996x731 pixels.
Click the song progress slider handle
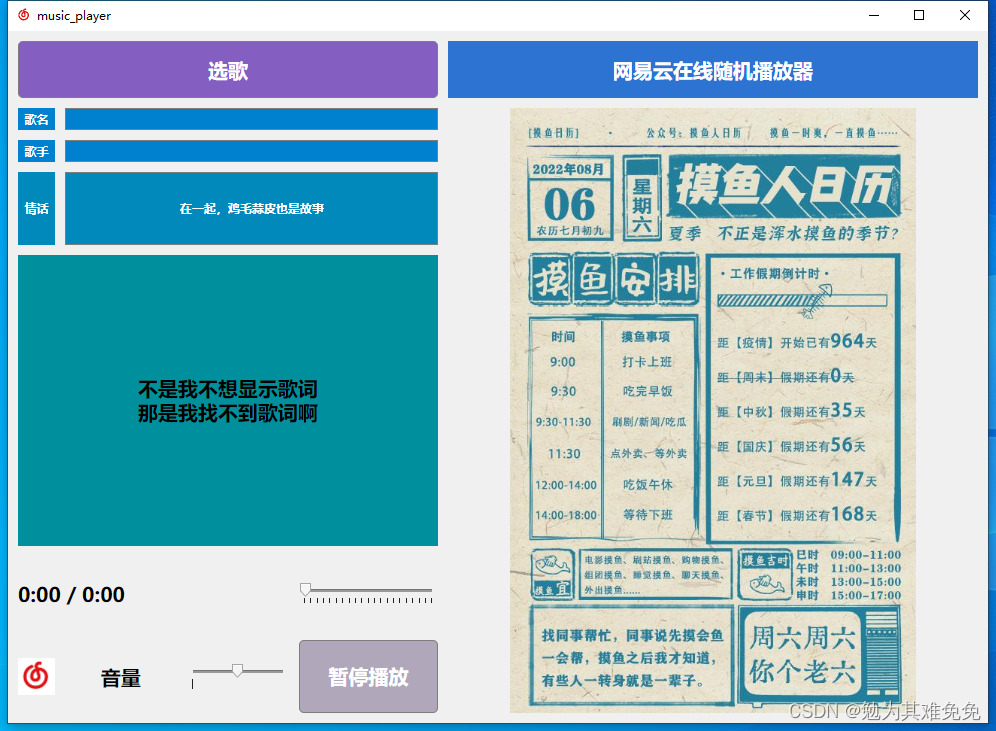click(x=306, y=589)
